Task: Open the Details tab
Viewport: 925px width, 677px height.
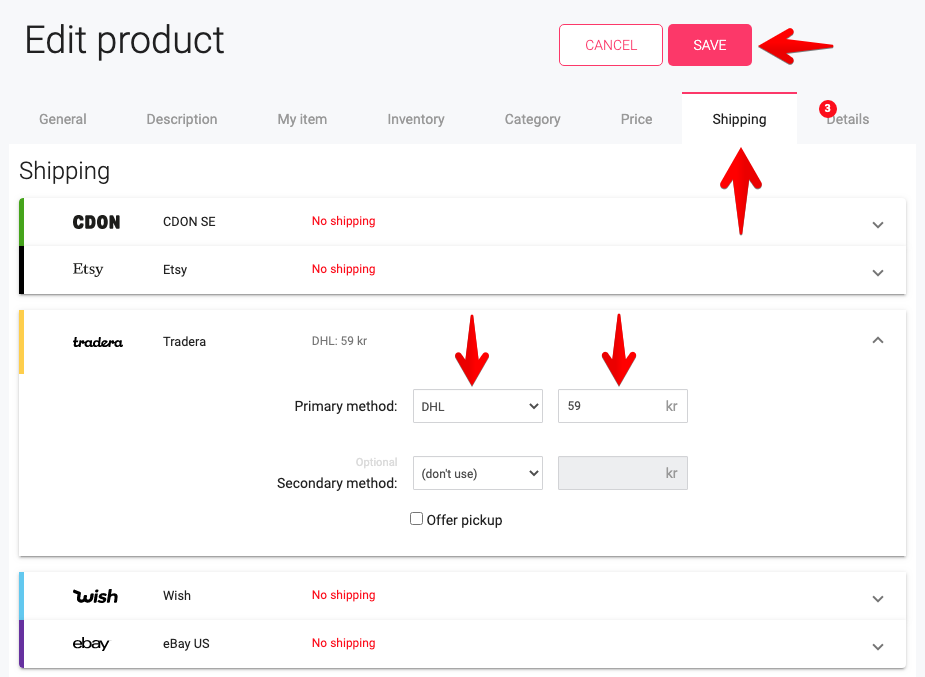Action: pos(848,119)
